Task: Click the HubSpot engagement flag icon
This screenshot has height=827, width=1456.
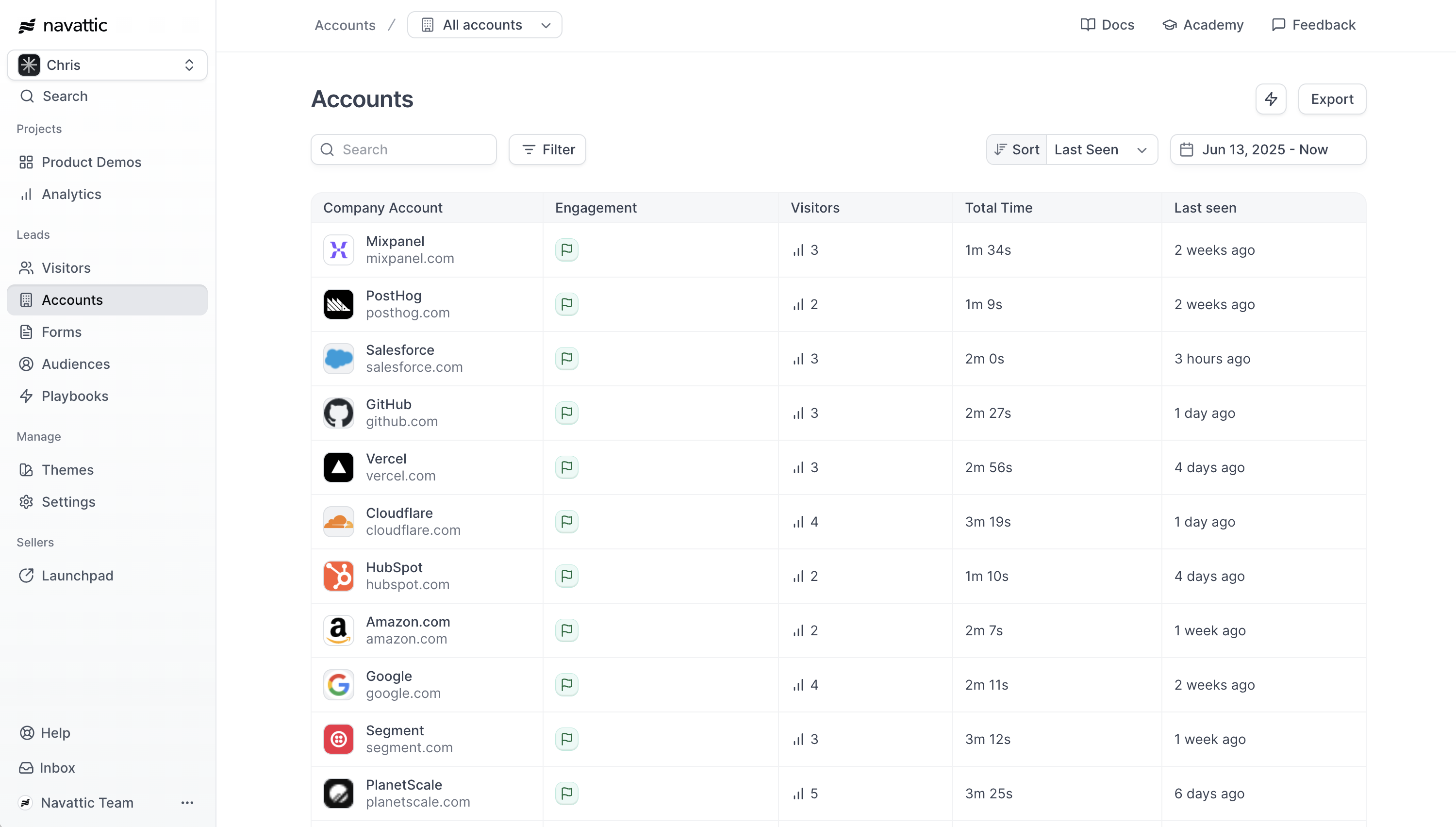Action: (566, 576)
